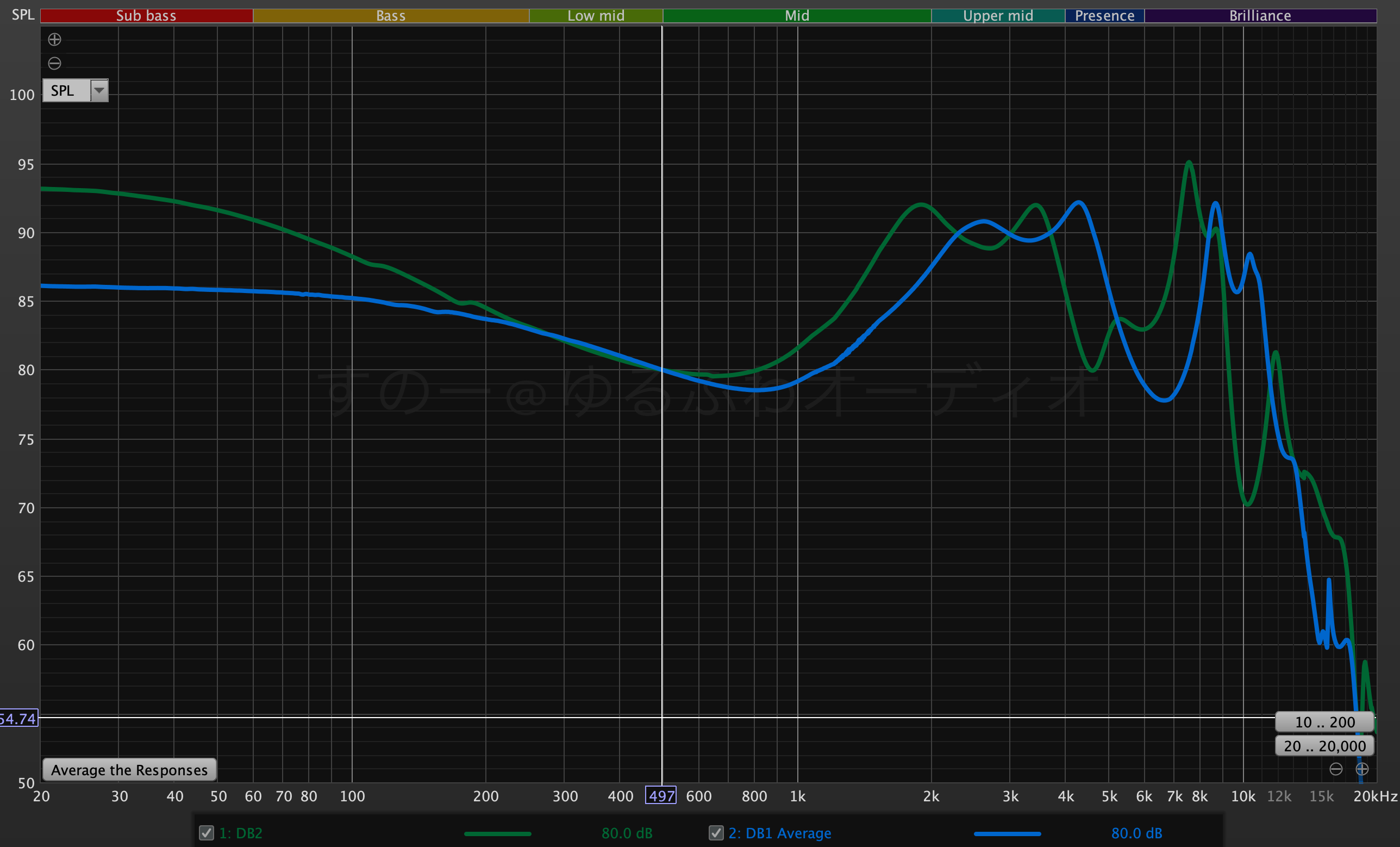Click the Upper mid band label
This screenshot has height=847, width=1400.
point(998,15)
